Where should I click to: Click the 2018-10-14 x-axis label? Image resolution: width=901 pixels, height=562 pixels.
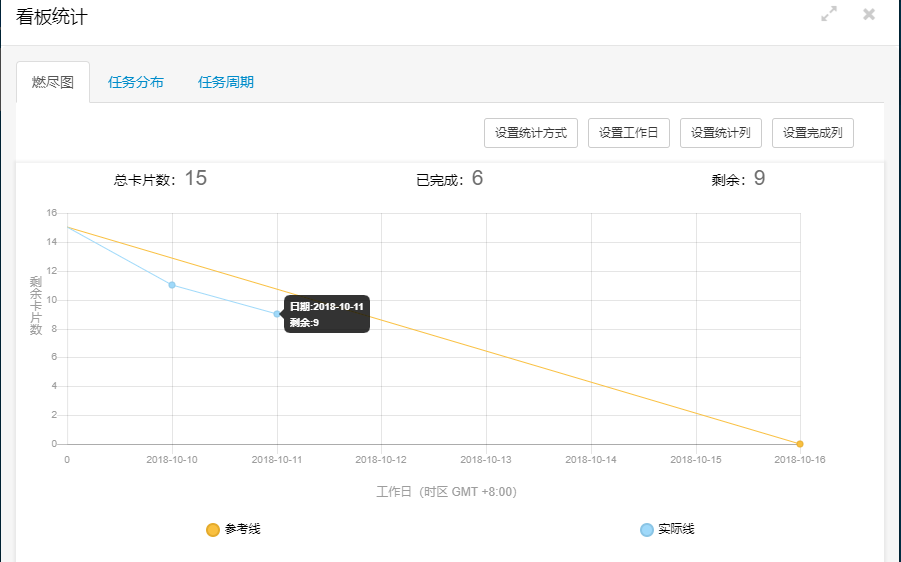coord(591,460)
